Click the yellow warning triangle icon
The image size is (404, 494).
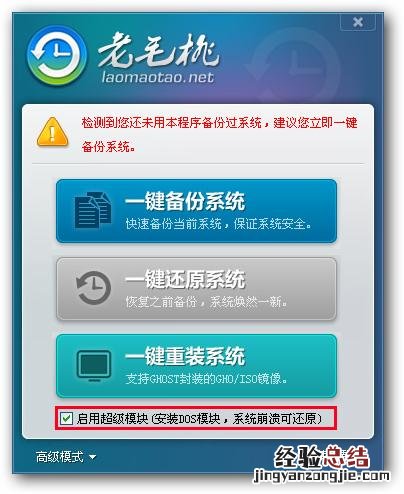(53, 132)
